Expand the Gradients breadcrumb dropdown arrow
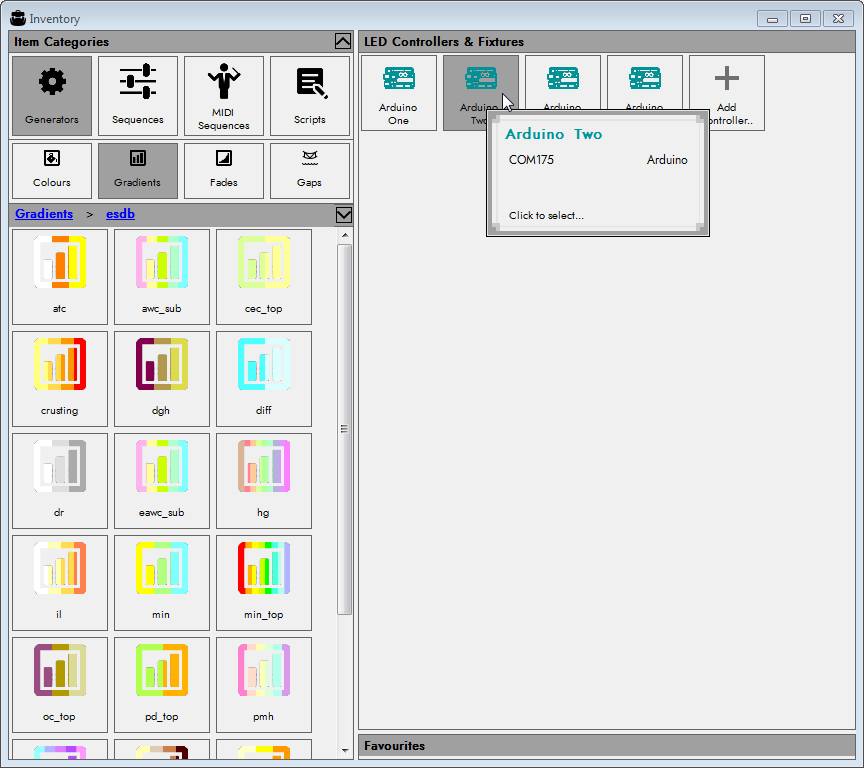This screenshot has width=864, height=768. (343, 214)
